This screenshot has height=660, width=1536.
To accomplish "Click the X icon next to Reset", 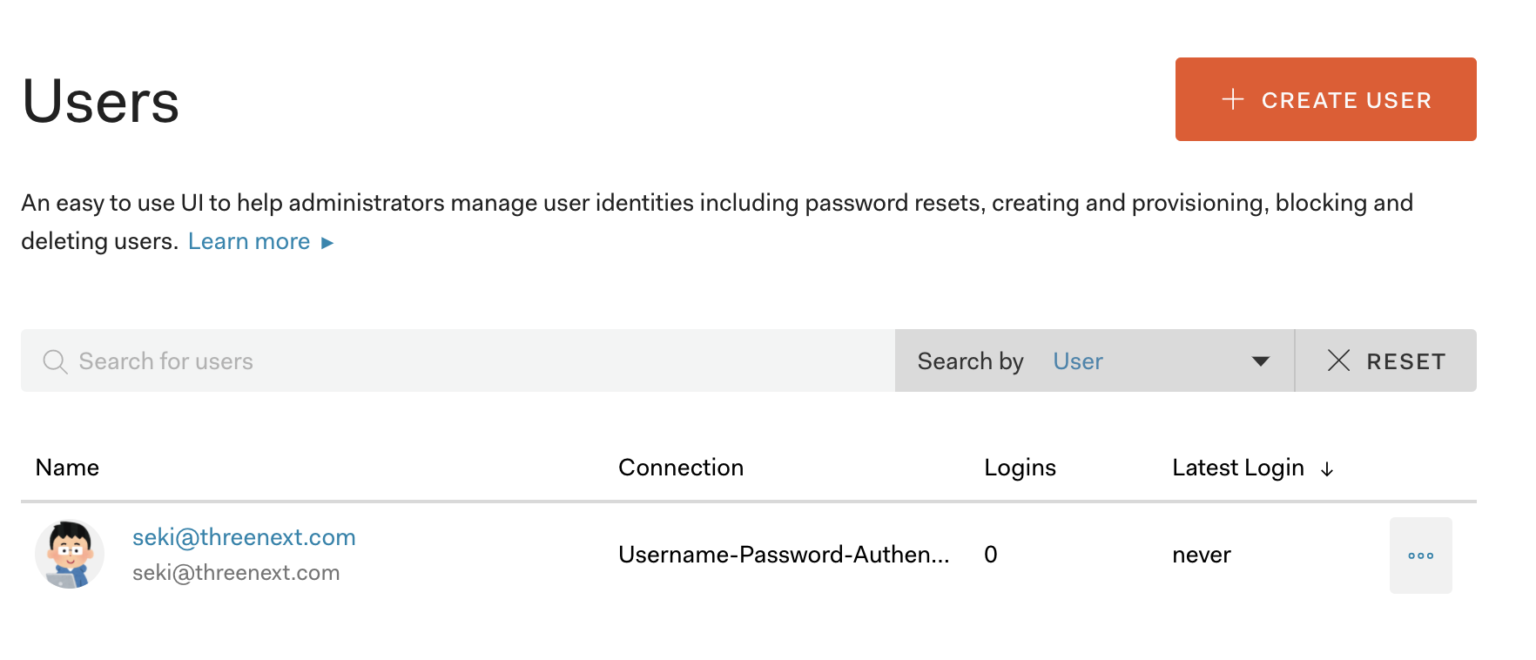I will [x=1340, y=360].
